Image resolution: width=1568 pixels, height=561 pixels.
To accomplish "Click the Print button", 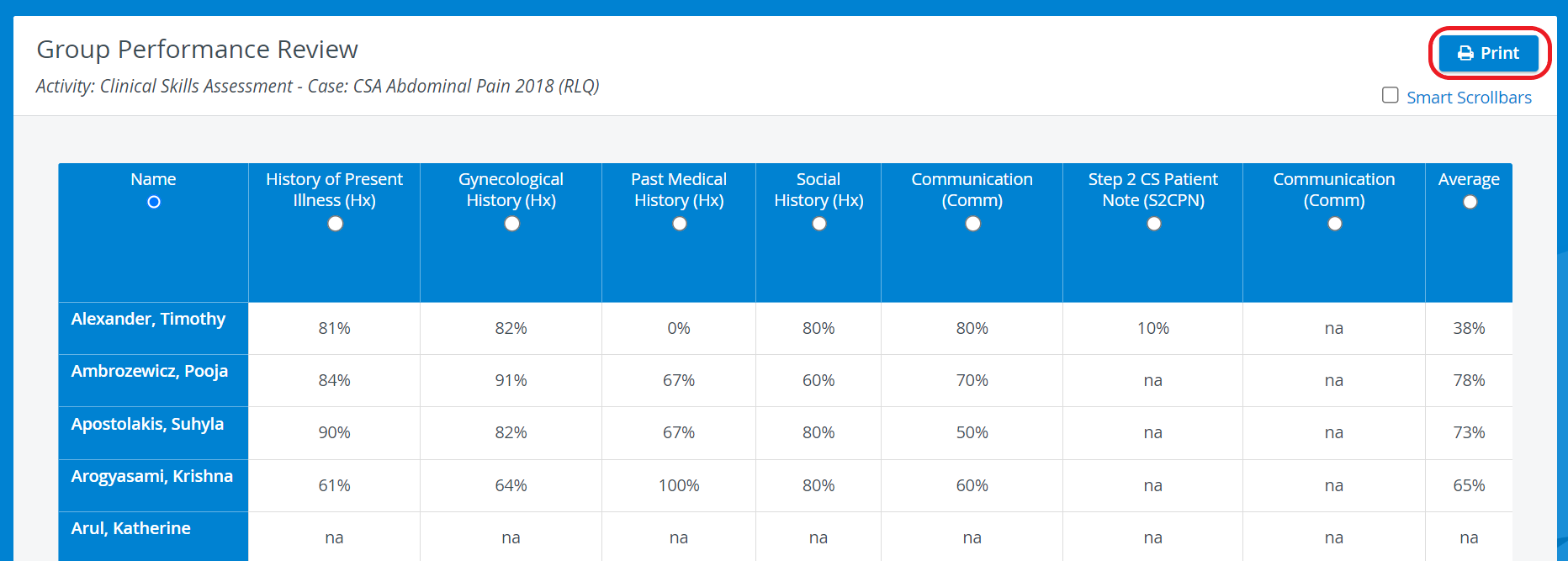I will coord(1488,53).
